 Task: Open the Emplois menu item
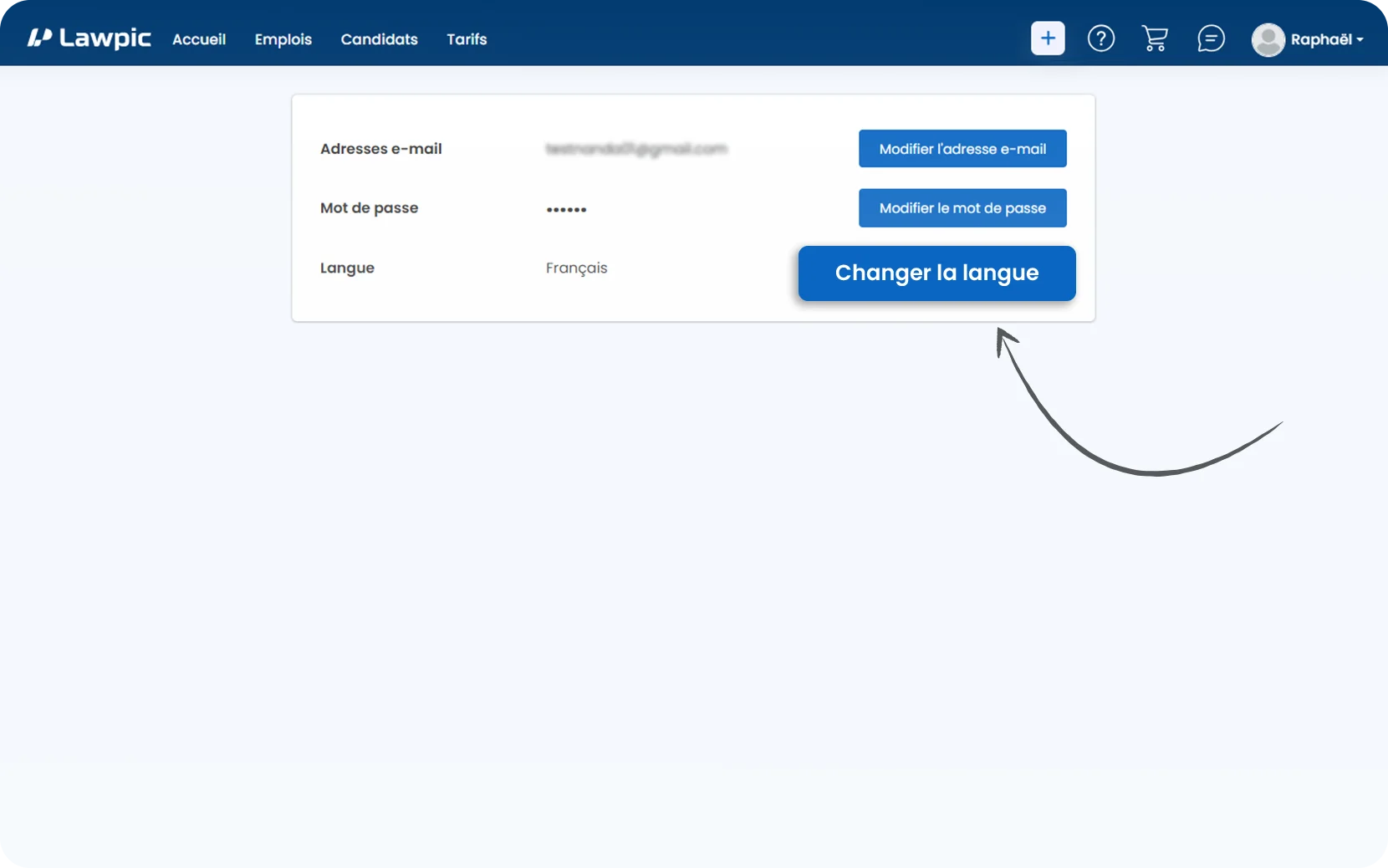click(283, 39)
